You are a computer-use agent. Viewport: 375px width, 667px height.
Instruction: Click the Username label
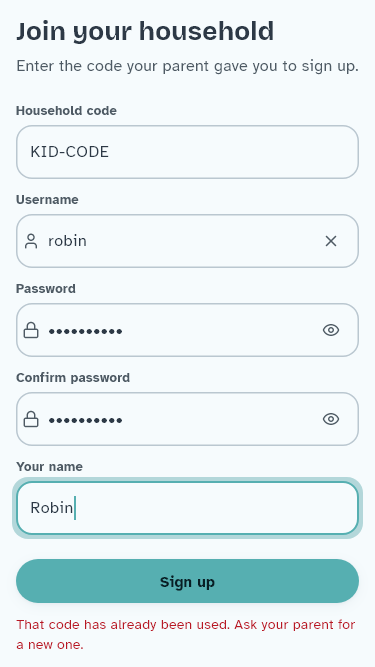click(47, 200)
